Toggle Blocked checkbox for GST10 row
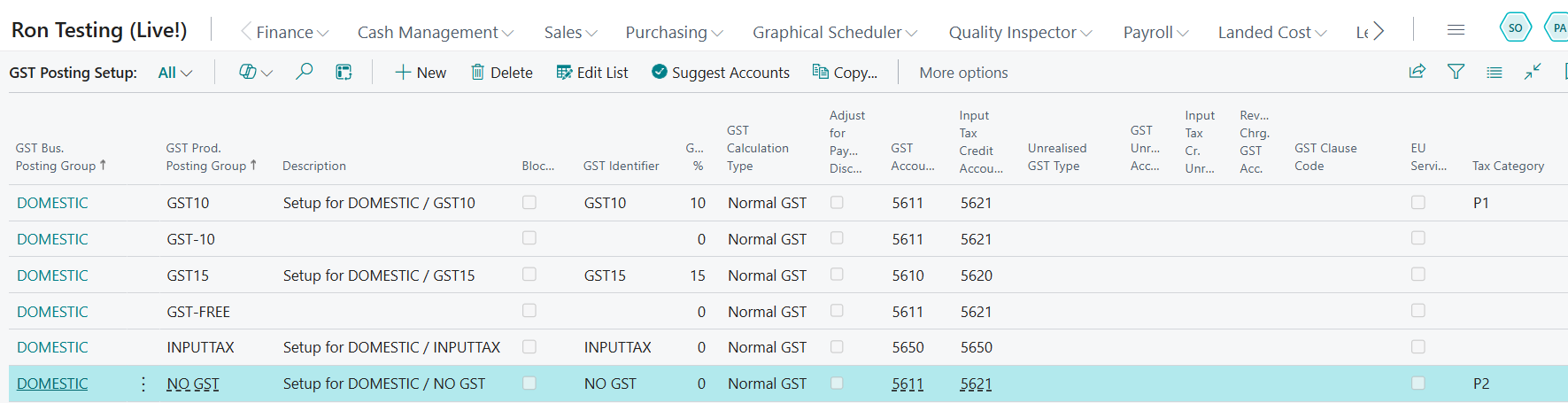Screen dimensions: 1568x403 point(529,203)
